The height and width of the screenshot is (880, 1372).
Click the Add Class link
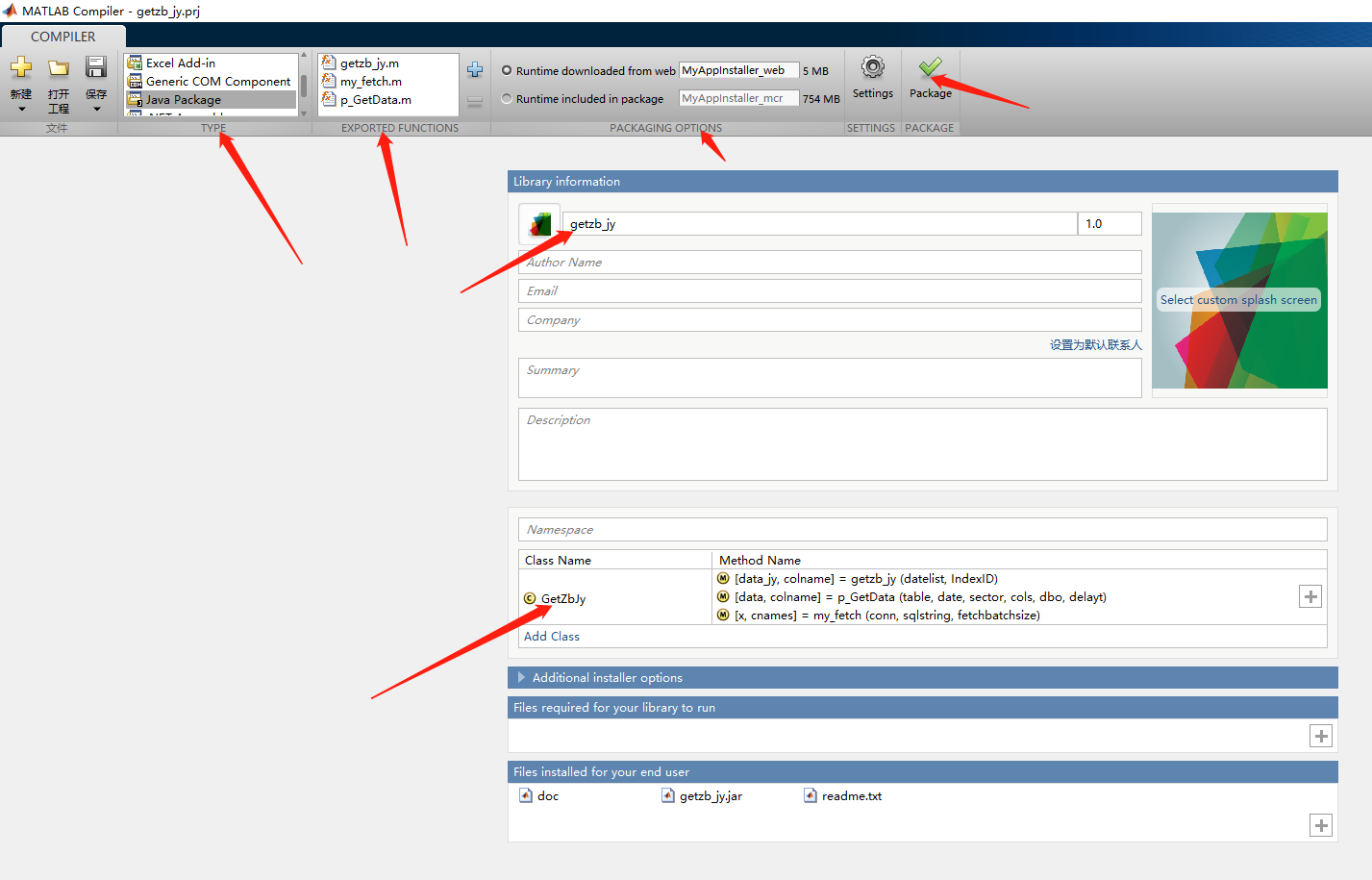click(x=551, y=636)
